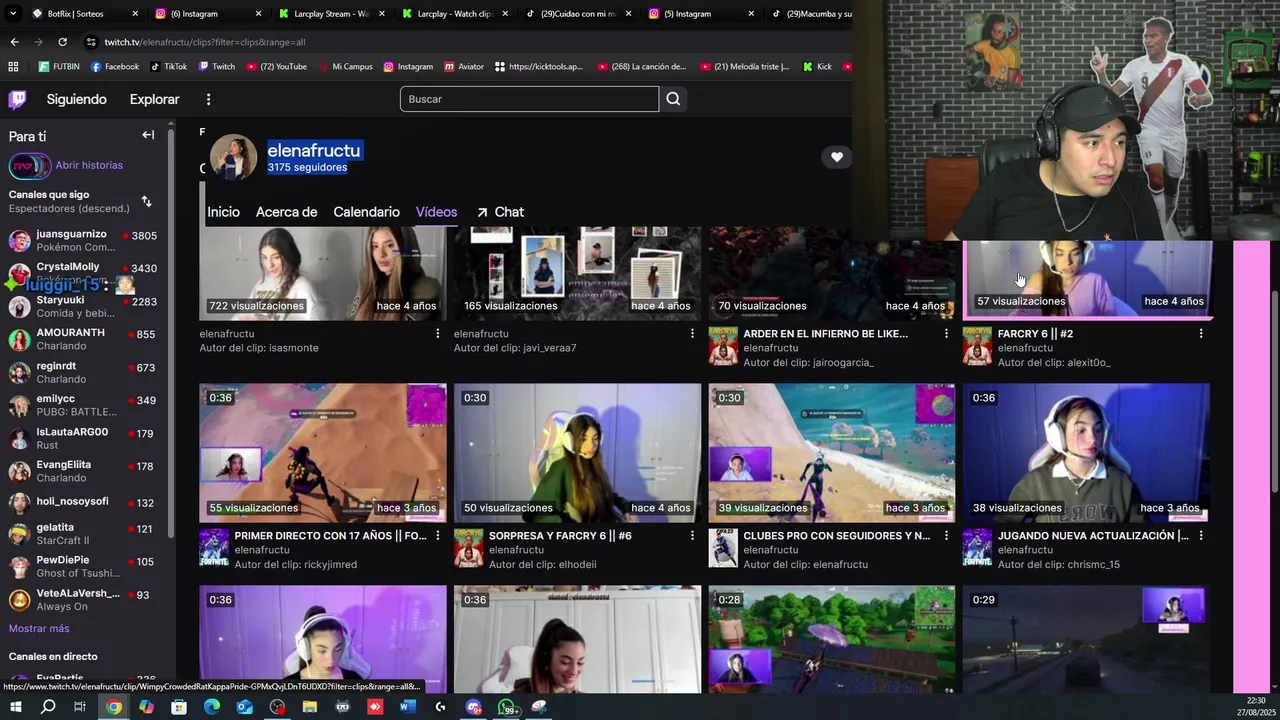Image resolution: width=1280 pixels, height=720 pixels.
Task: Open the three-dot menu beside Explorar
Action: pos(208,99)
